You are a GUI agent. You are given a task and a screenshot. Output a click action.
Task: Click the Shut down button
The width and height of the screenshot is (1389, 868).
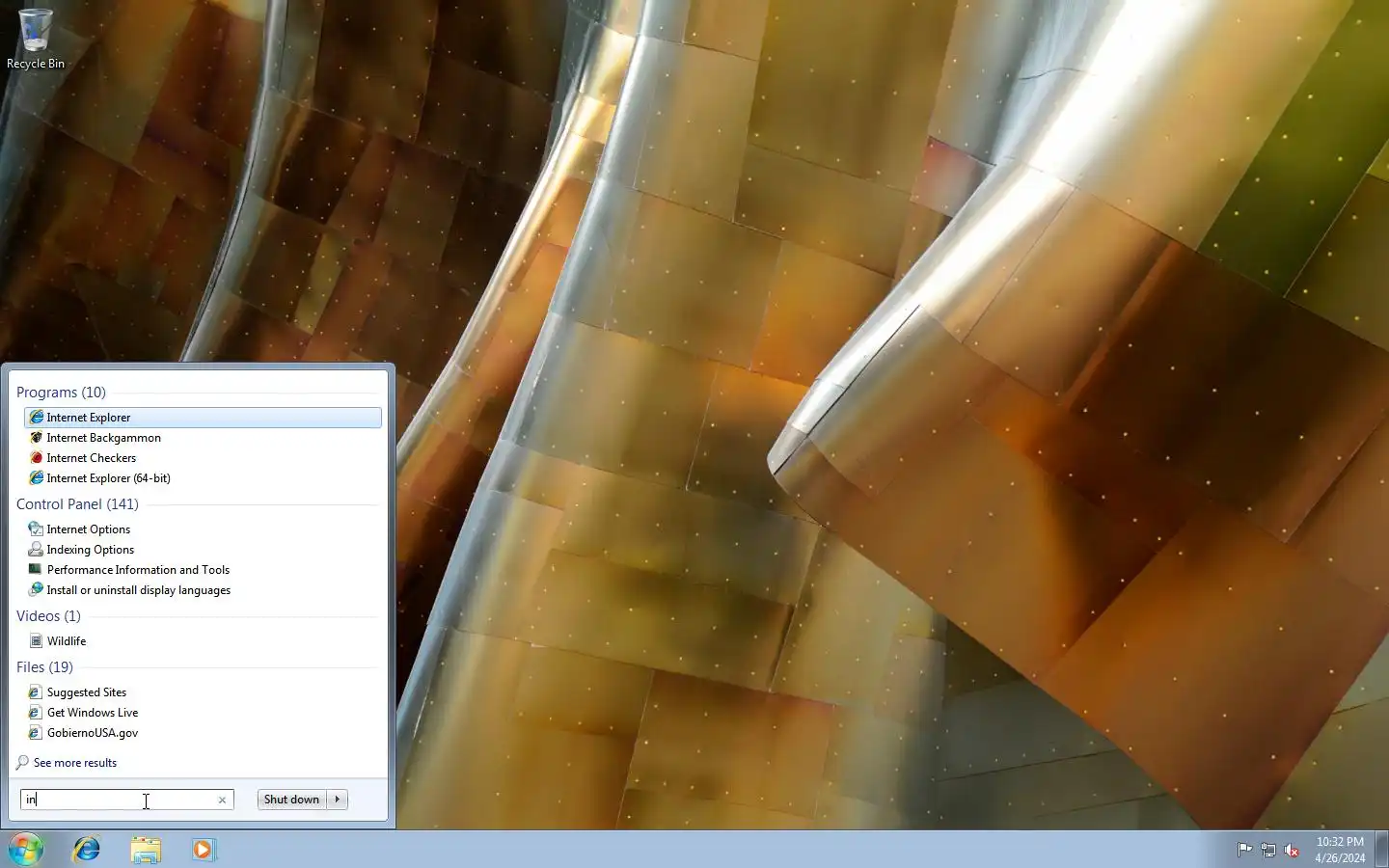(x=291, y=800)
